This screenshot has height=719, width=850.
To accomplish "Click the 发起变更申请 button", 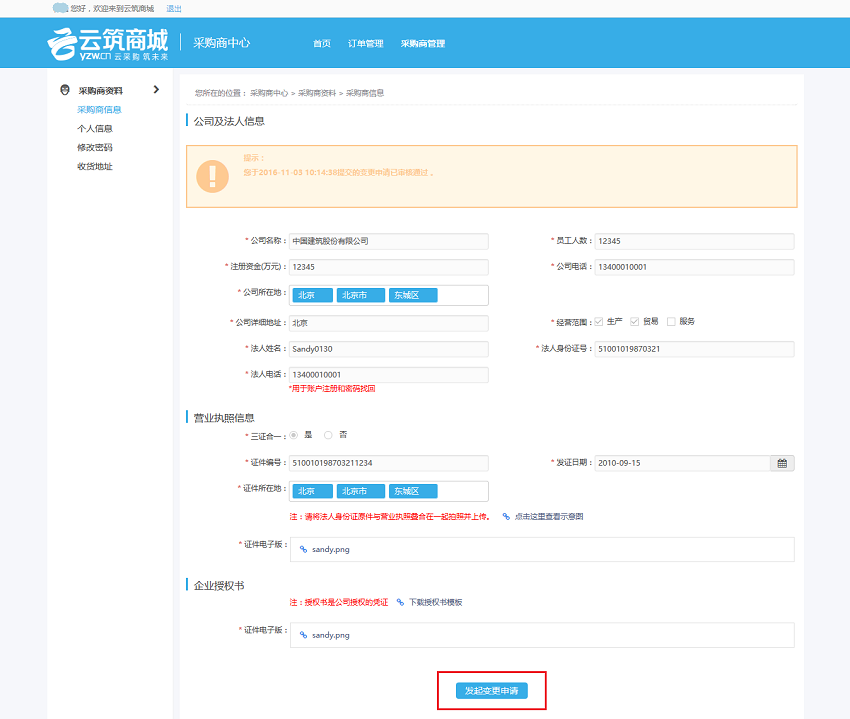I will [491, 691].
